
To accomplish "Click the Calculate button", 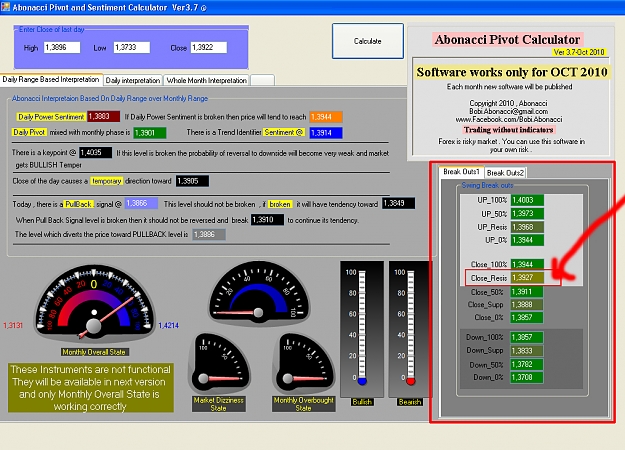I will pyautogui.click(x=368, y=41).
